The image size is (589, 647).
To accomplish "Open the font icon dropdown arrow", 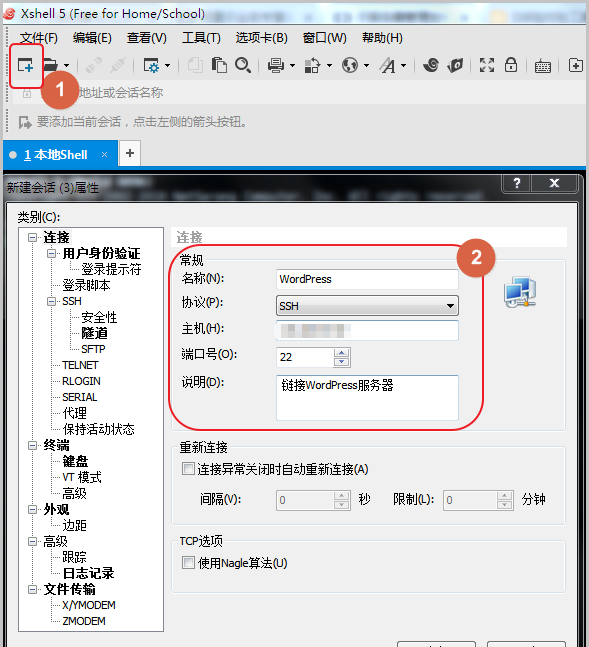I will click(403, 65).
